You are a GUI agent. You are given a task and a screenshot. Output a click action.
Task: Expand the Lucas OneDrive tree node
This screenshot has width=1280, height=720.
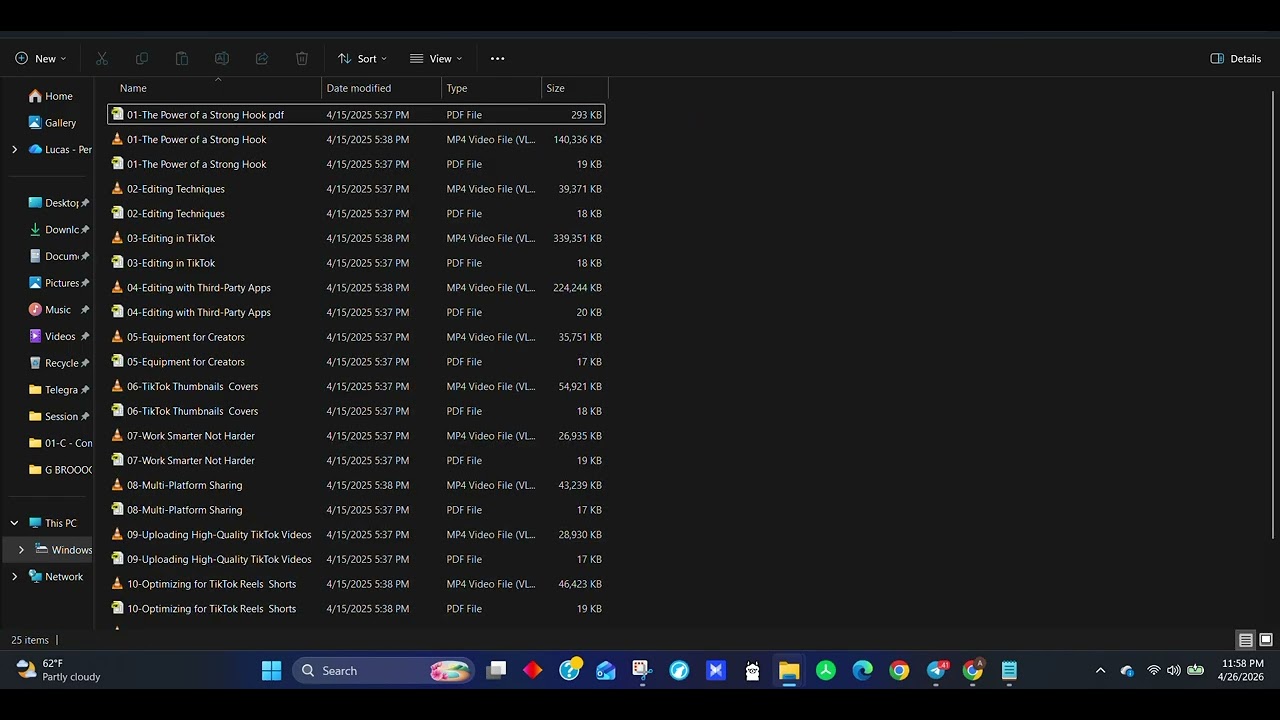pyautogui.click(x=14, y=150)
